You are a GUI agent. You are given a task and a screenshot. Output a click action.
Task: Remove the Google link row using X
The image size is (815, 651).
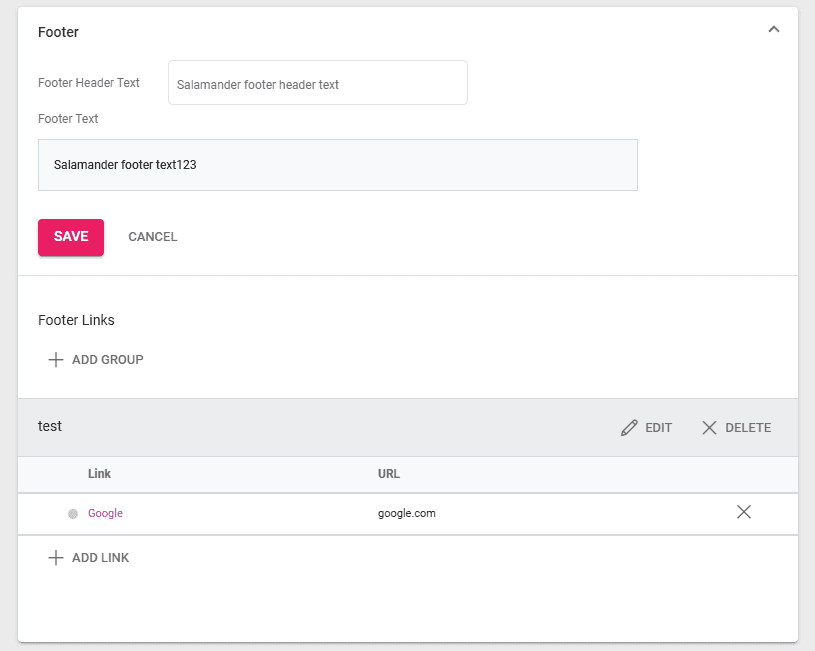tap(743, 512)
